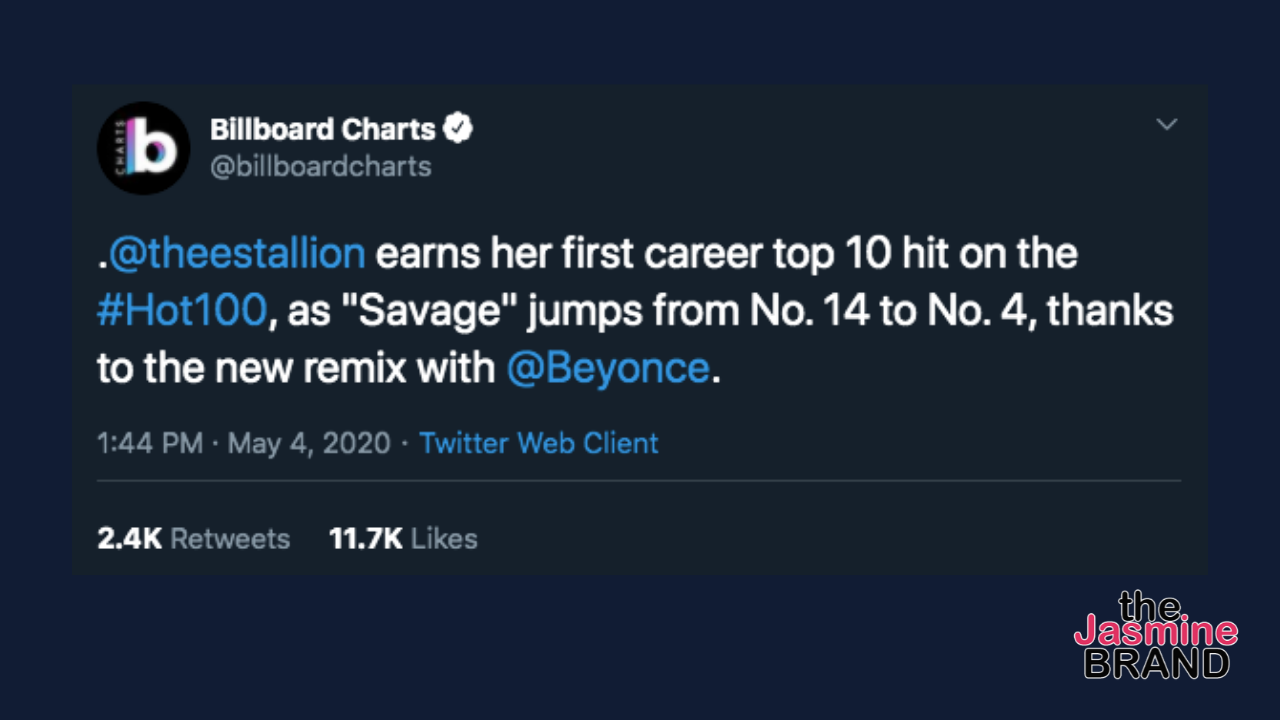The width and height of the screenshot is (1280, 720).
Task: Open the Billboard Charts display name
Action: 323,130
